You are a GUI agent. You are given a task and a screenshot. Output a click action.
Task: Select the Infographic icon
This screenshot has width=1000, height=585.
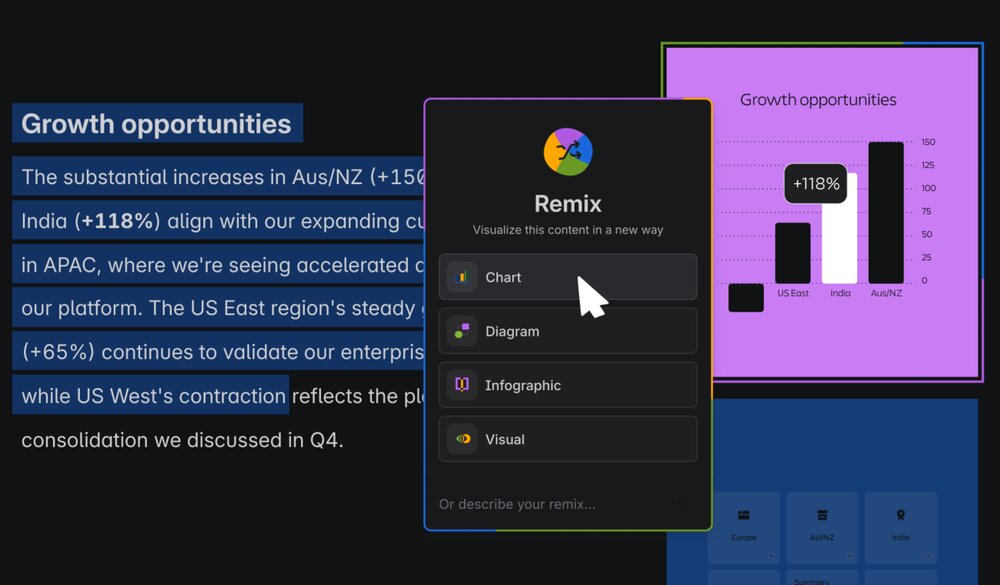point(461,385)
